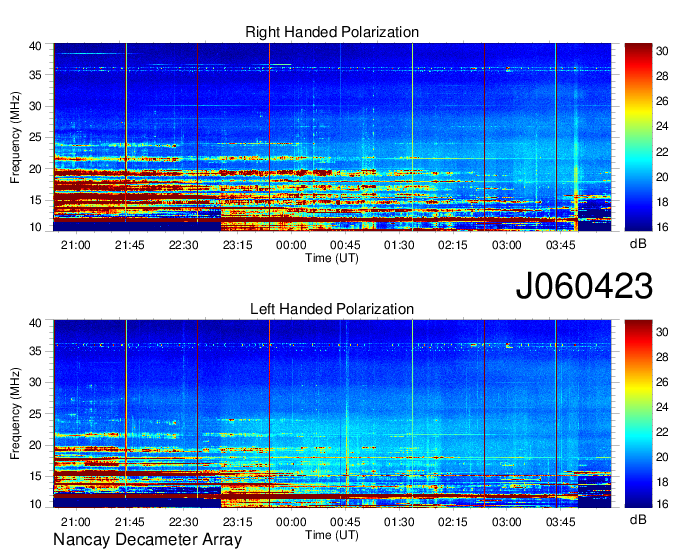Click the Left Handed plot color bar
Screen dimensions: 680x552
click(x=638, y=414)
